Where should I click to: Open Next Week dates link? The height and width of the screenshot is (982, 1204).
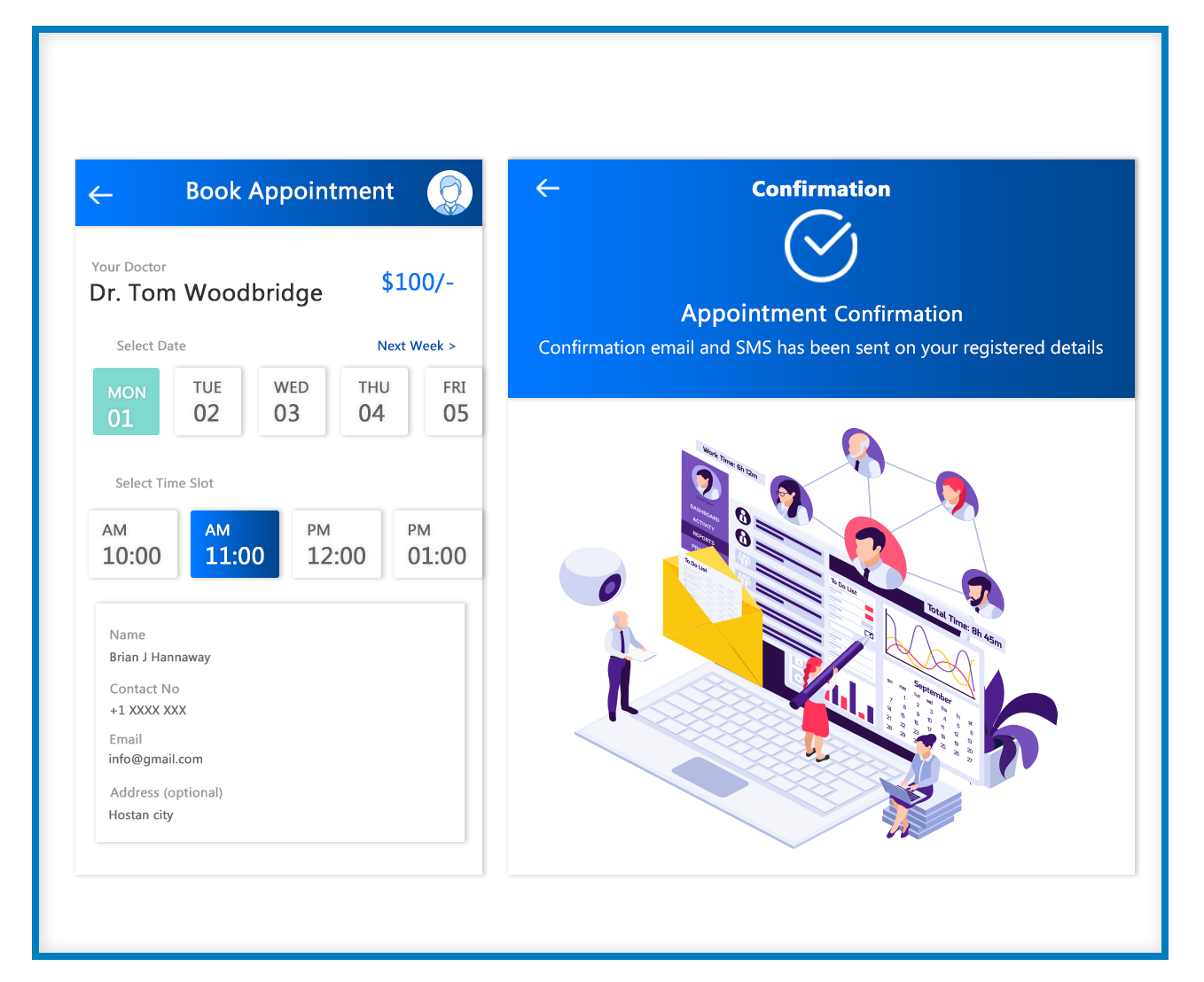pyautogui.click(x=417, y=346)
